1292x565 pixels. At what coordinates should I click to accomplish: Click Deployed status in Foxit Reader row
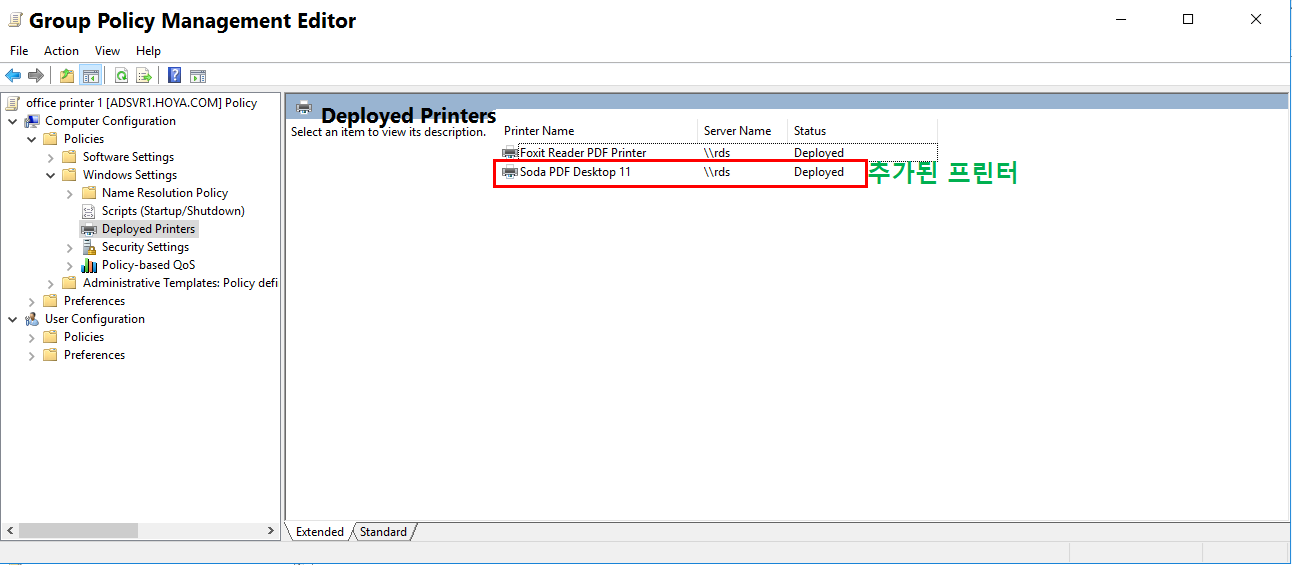pyautogui.click(x=819, y=153)
